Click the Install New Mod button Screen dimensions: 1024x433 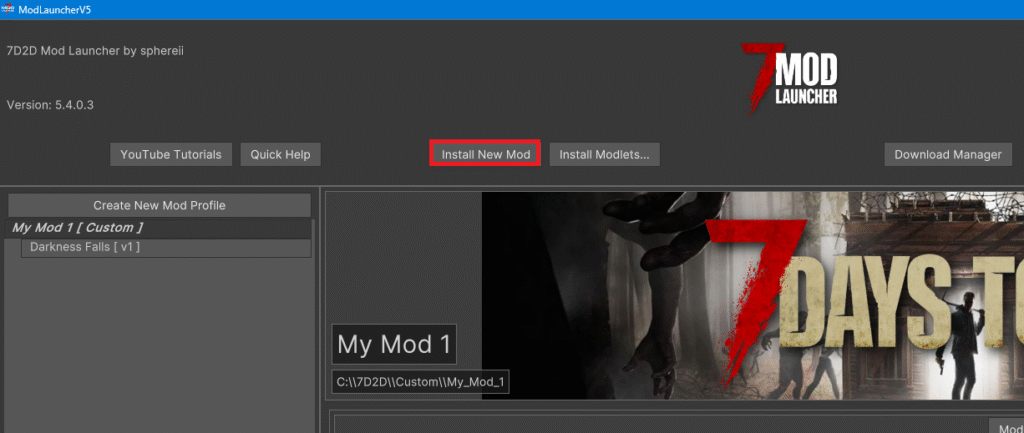point(485,155)
